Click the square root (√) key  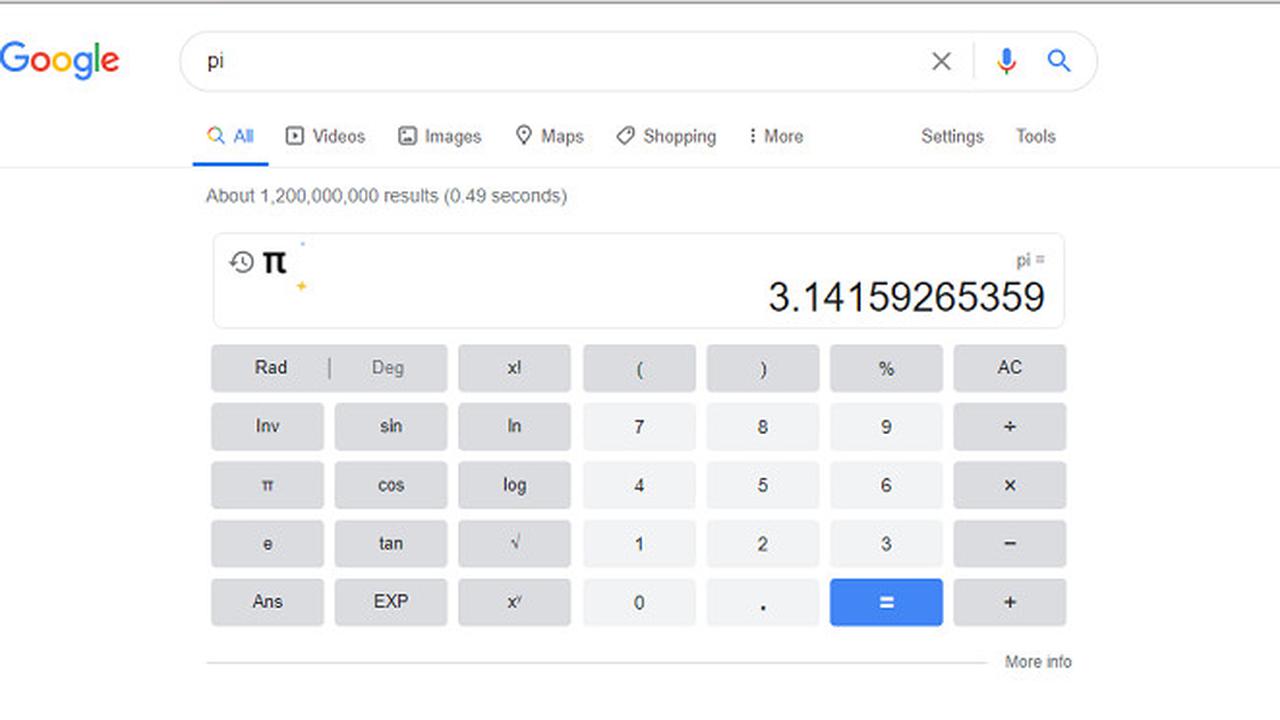[x=514, y=543]
